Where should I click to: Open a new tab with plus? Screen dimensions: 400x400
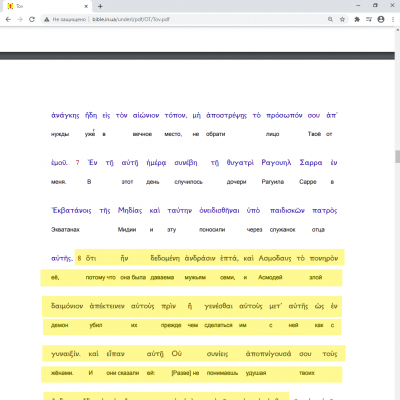click(x=100, y=6)
